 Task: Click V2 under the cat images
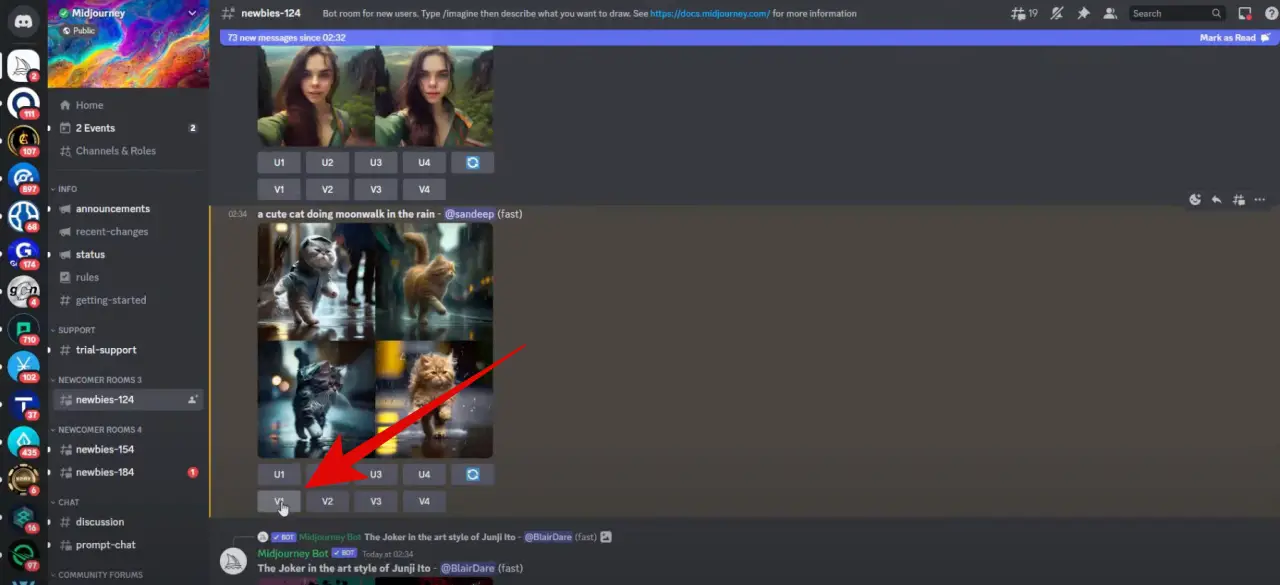[x=327, y=501]
